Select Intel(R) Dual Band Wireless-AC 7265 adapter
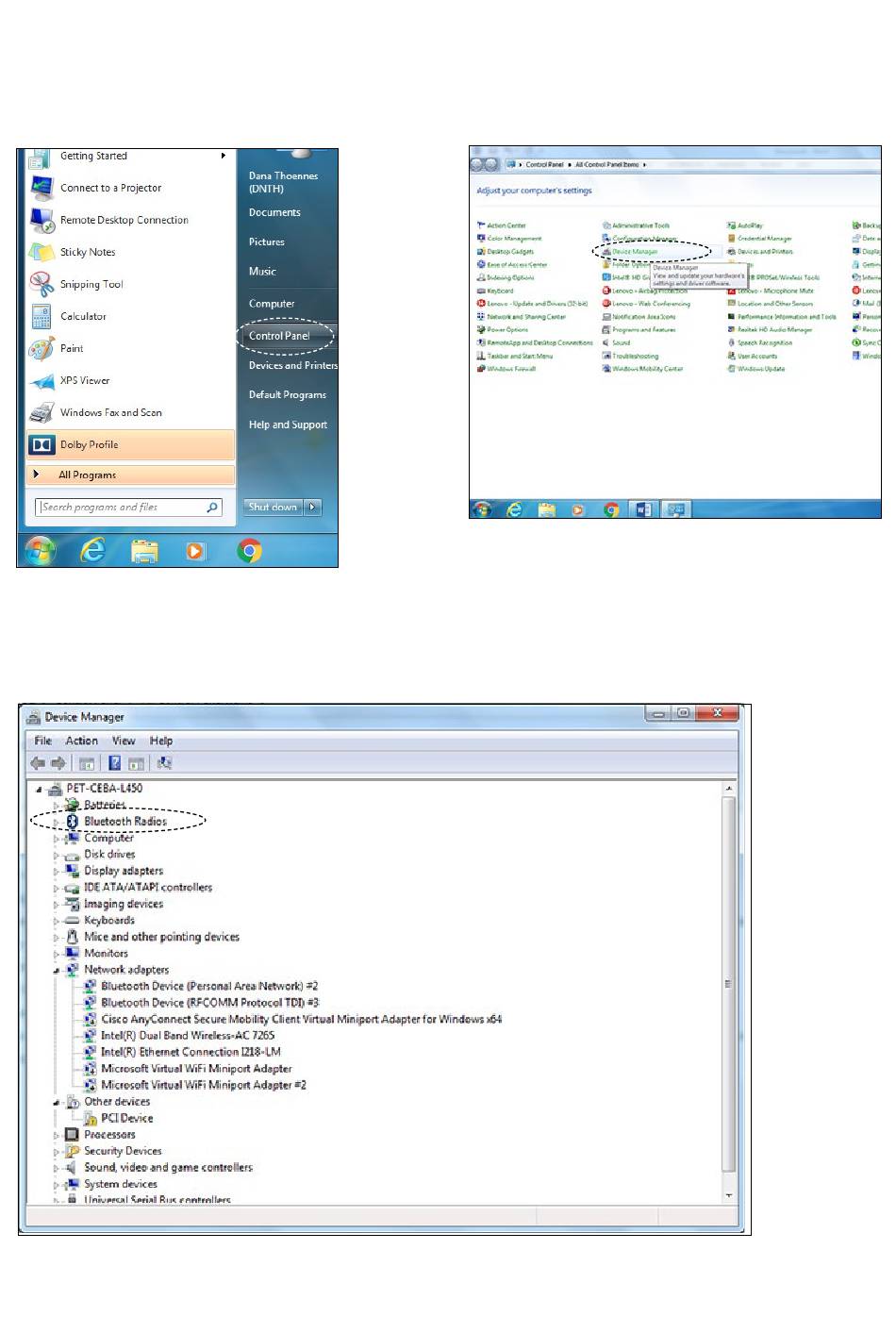 (188, 1035)
